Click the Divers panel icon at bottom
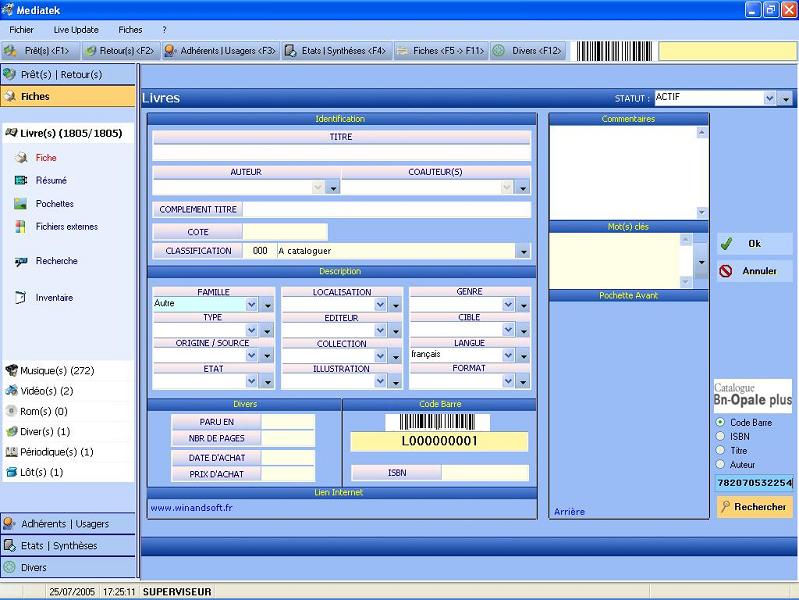The width and height of the screenshot is (799, 600). (x=9, y=567)
